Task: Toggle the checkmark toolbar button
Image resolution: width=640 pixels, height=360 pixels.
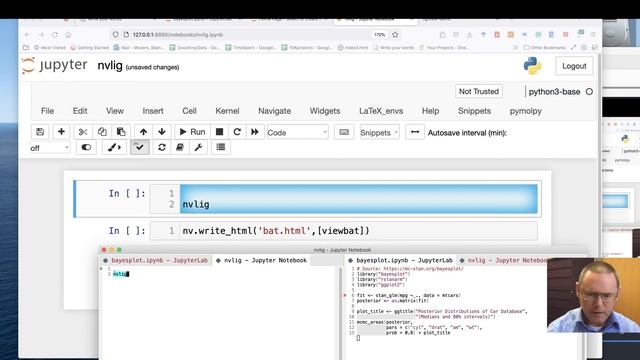Action: tap(140, 147)
